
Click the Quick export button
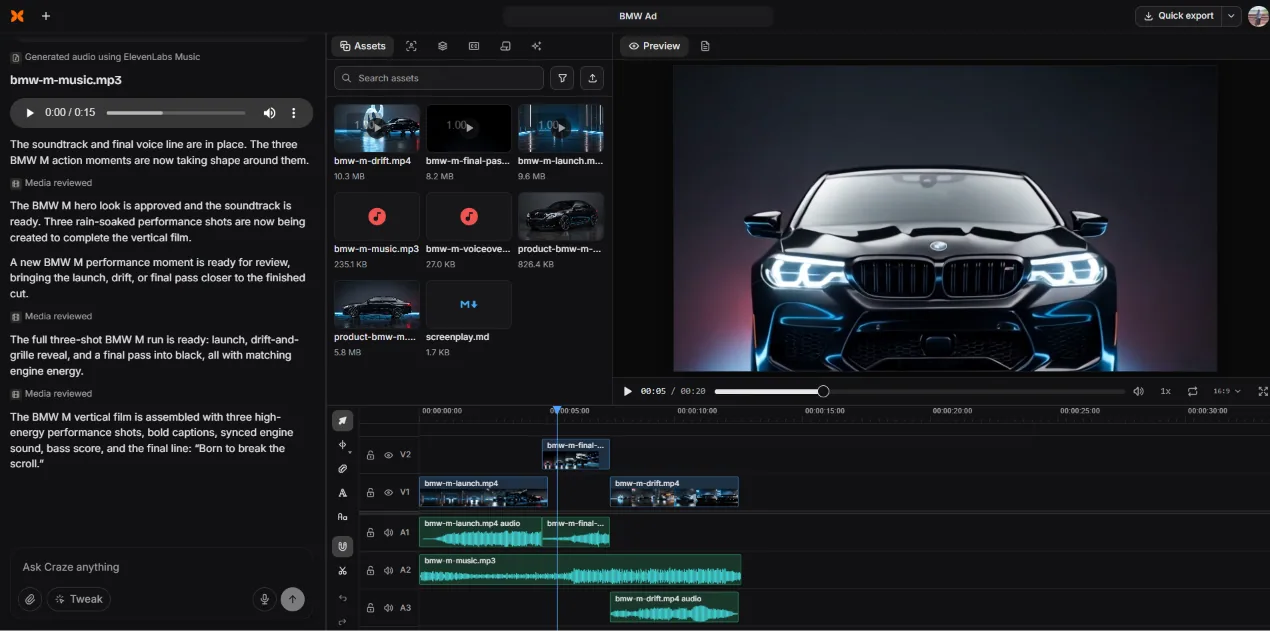pyautogui.click(x=1179, y=16)
